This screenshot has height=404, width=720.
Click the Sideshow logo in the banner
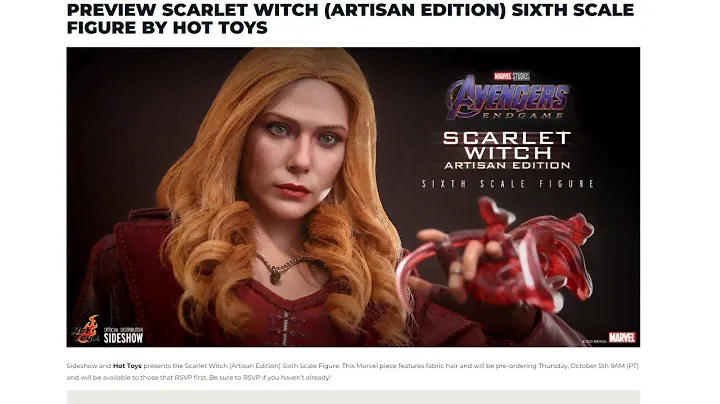(x=123, y=339)
